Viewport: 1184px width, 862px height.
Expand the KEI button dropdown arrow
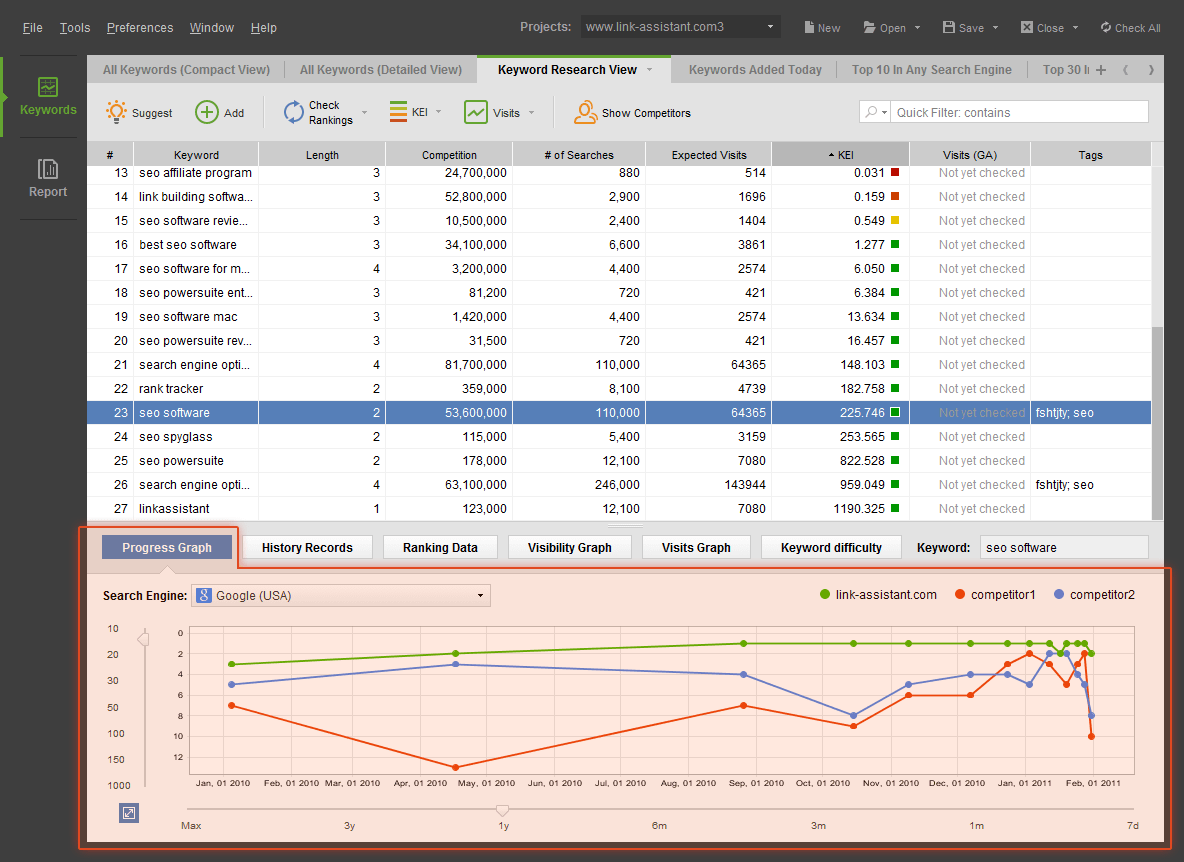[x=439, y=112]
